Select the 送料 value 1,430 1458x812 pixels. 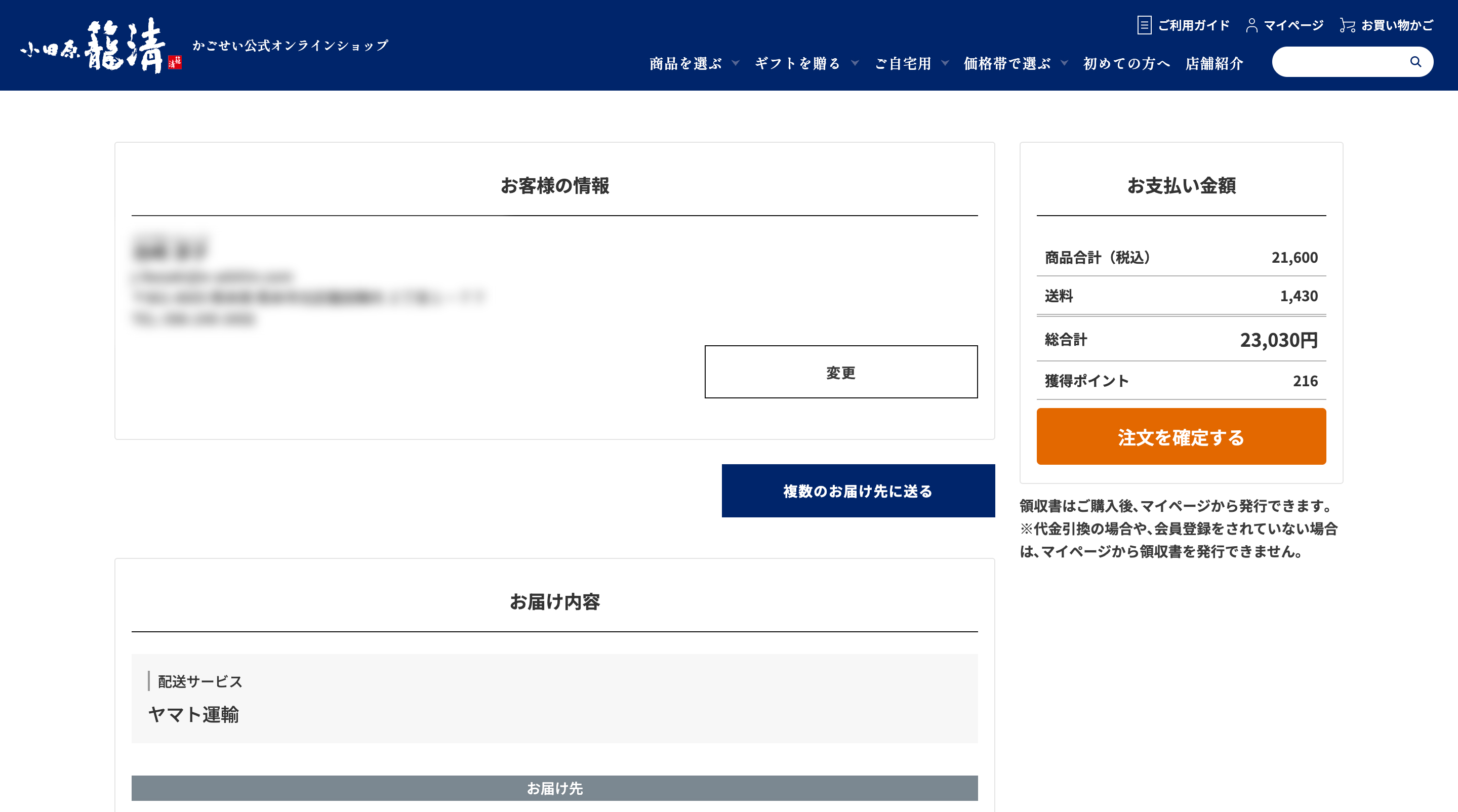pos(1299,296)
